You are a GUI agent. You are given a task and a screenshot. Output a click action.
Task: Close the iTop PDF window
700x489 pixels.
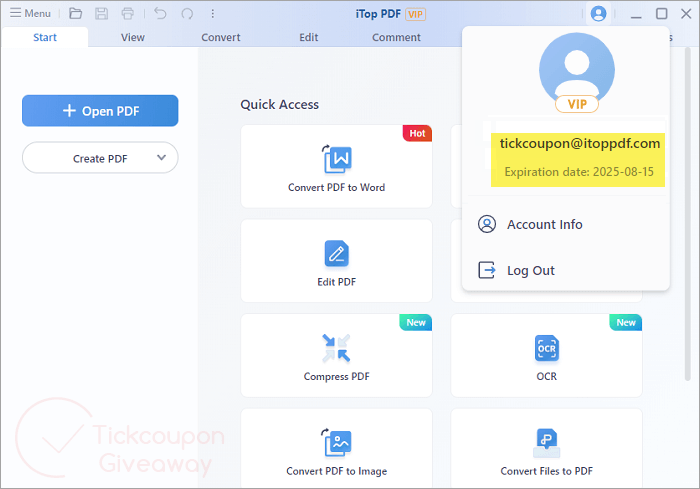pyautogui.click(x=686, y=13)
